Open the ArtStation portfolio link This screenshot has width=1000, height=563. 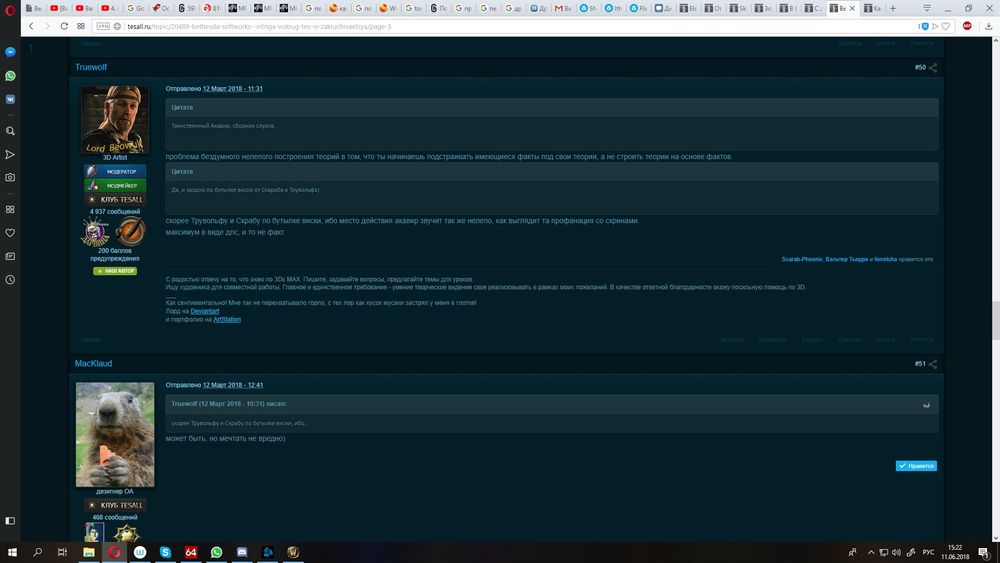[x=227, y=319]
